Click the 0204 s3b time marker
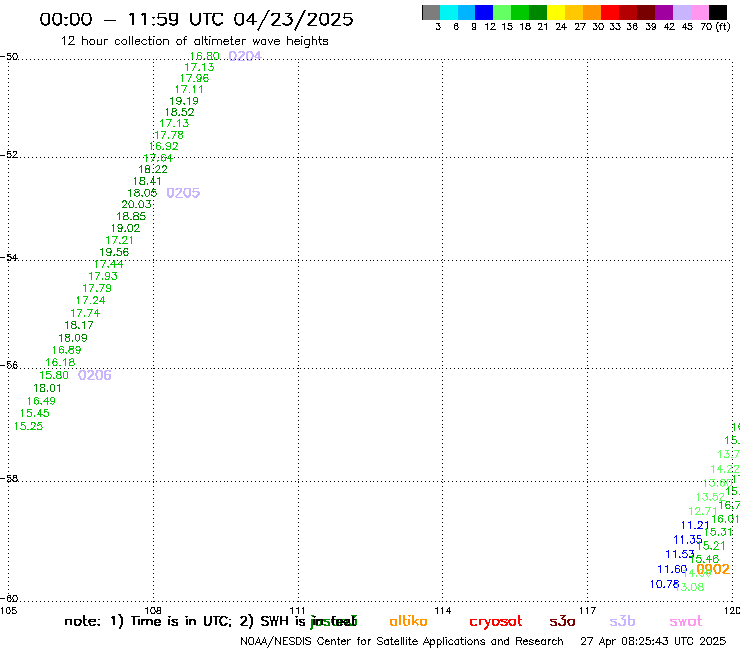The height and width of the screenshot is (650, 740). (244, 56)
